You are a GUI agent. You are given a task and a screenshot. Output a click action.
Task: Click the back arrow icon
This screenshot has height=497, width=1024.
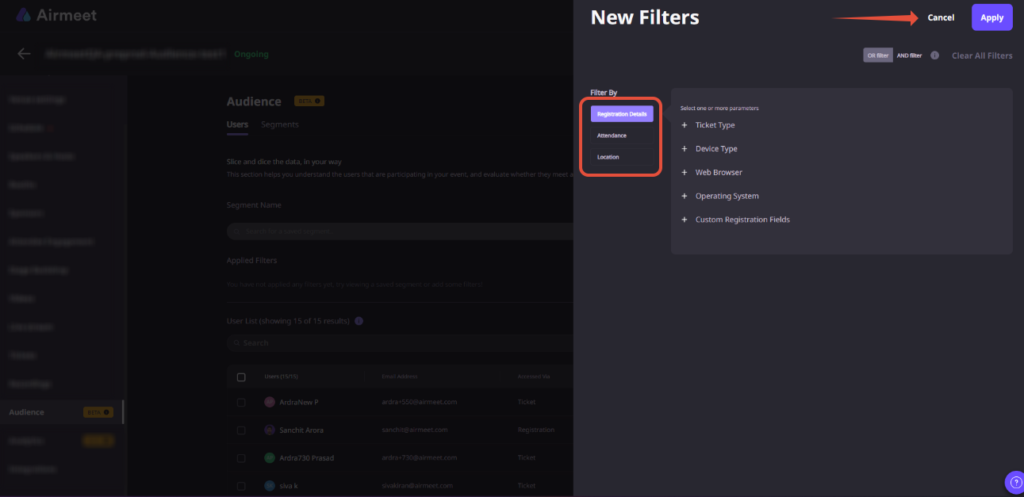(24, 54)
